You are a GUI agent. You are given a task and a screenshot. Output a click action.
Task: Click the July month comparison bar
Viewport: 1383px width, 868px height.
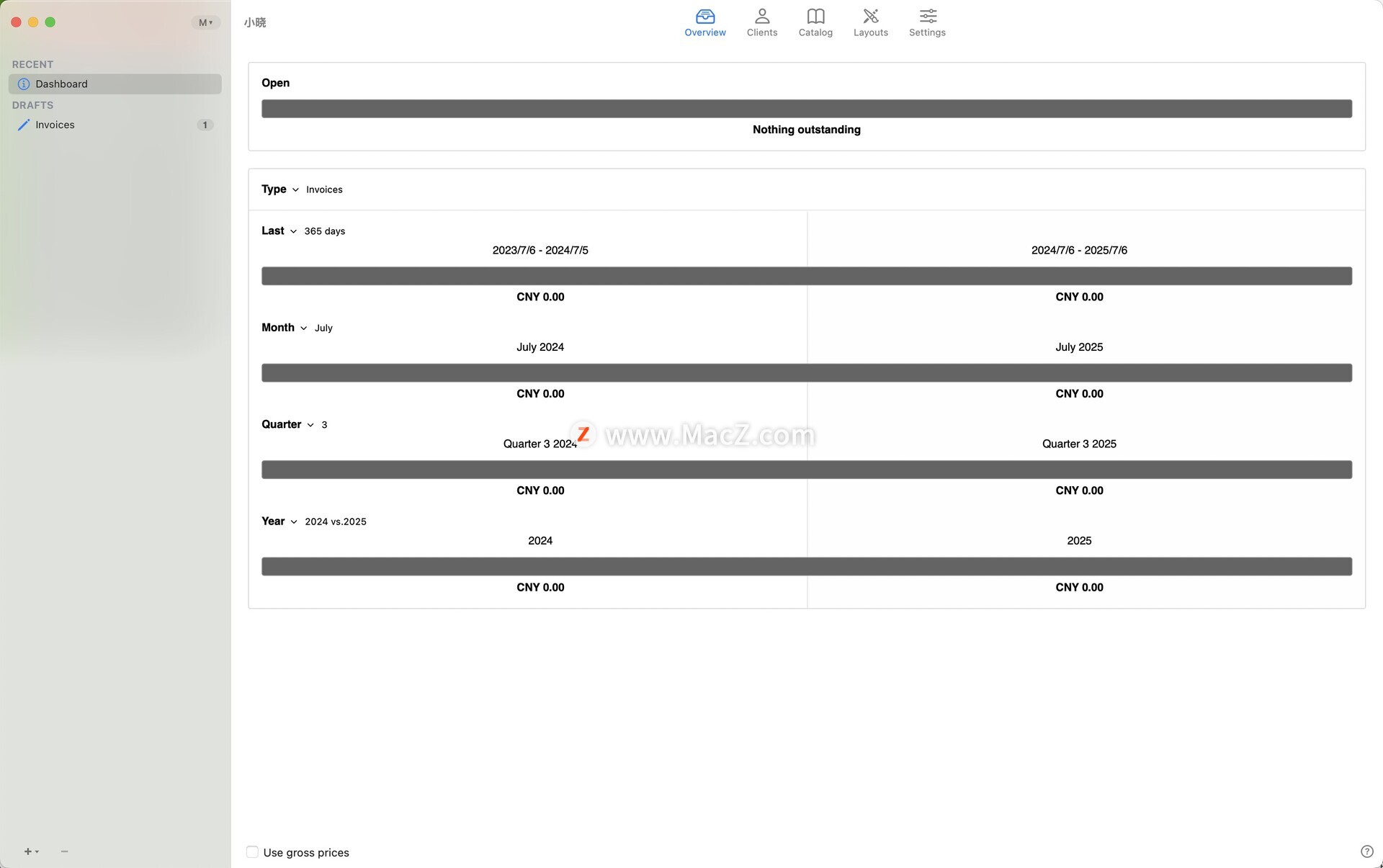807,372
